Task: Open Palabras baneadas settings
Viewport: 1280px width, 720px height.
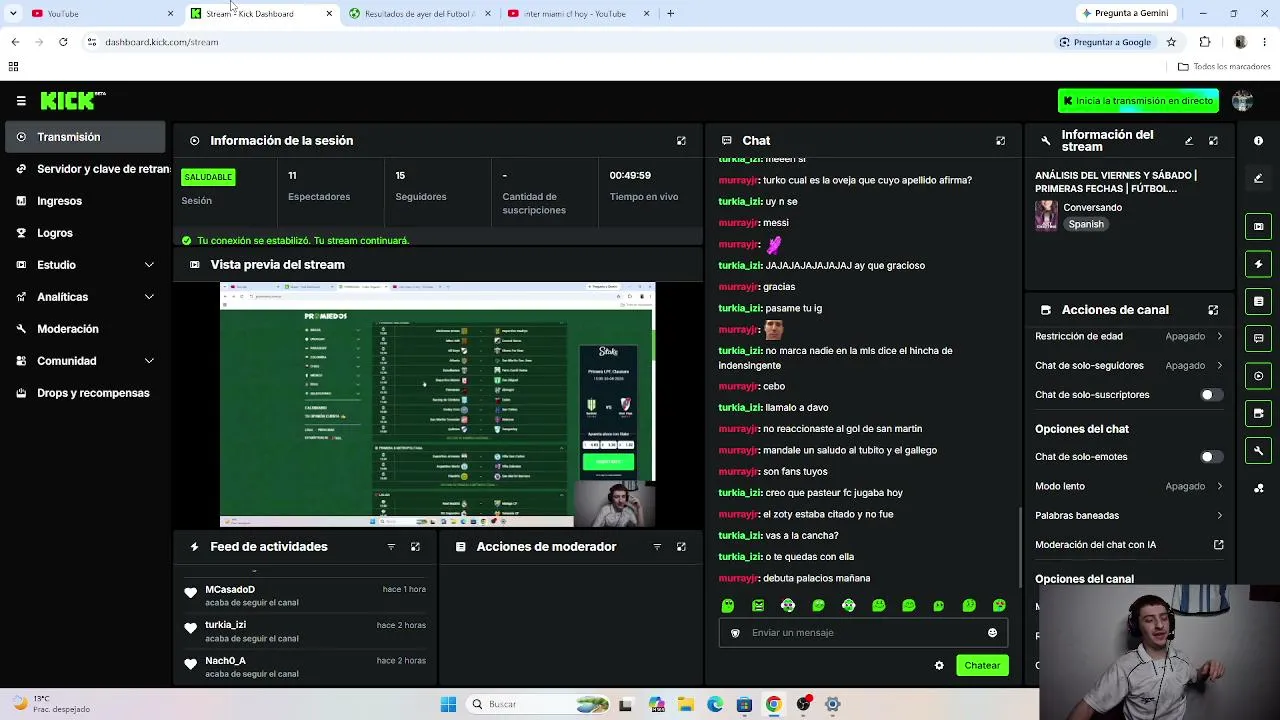Action: click(1129, 516)
